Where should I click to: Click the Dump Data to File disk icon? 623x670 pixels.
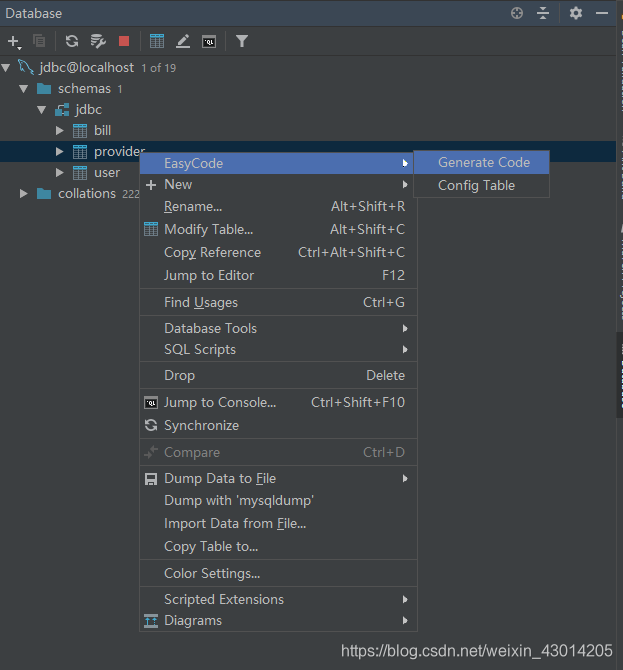[151, 479]
